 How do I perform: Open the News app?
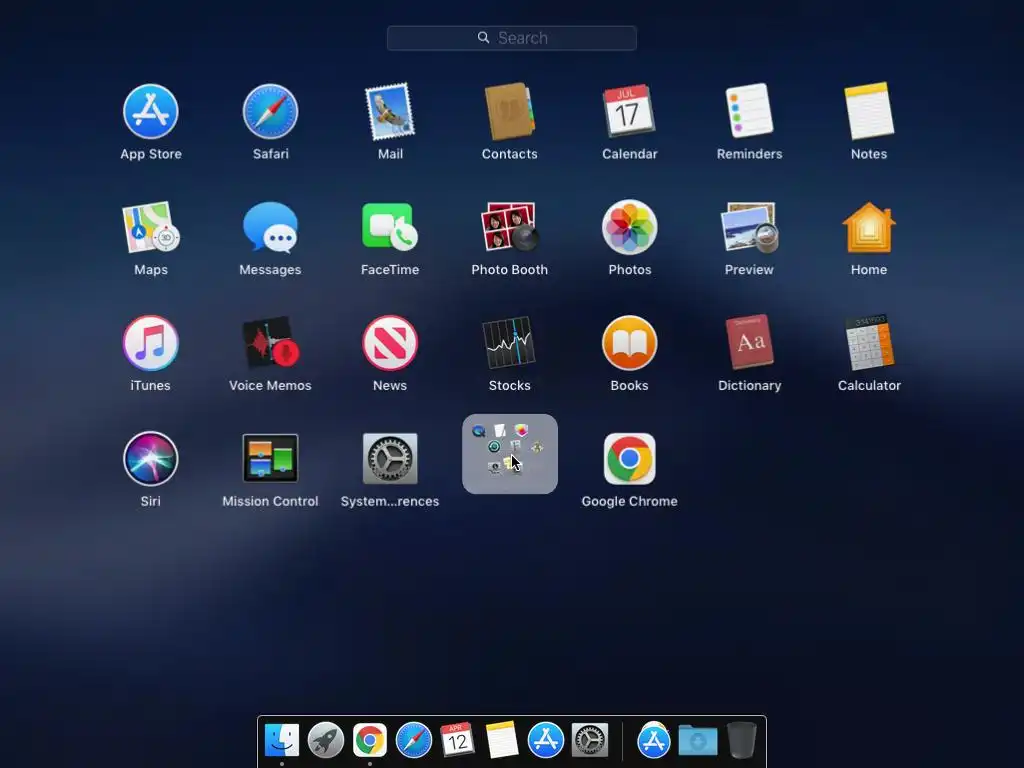(x=390, y=343)
